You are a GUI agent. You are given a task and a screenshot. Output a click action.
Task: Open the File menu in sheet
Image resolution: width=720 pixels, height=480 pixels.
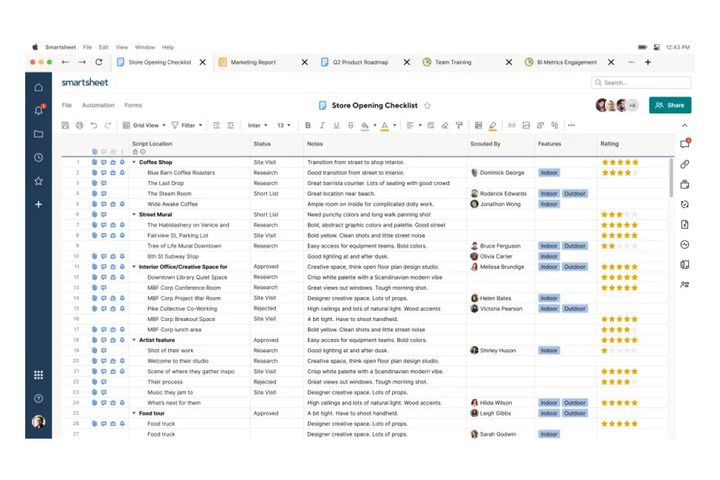click(x=67, y=105)
